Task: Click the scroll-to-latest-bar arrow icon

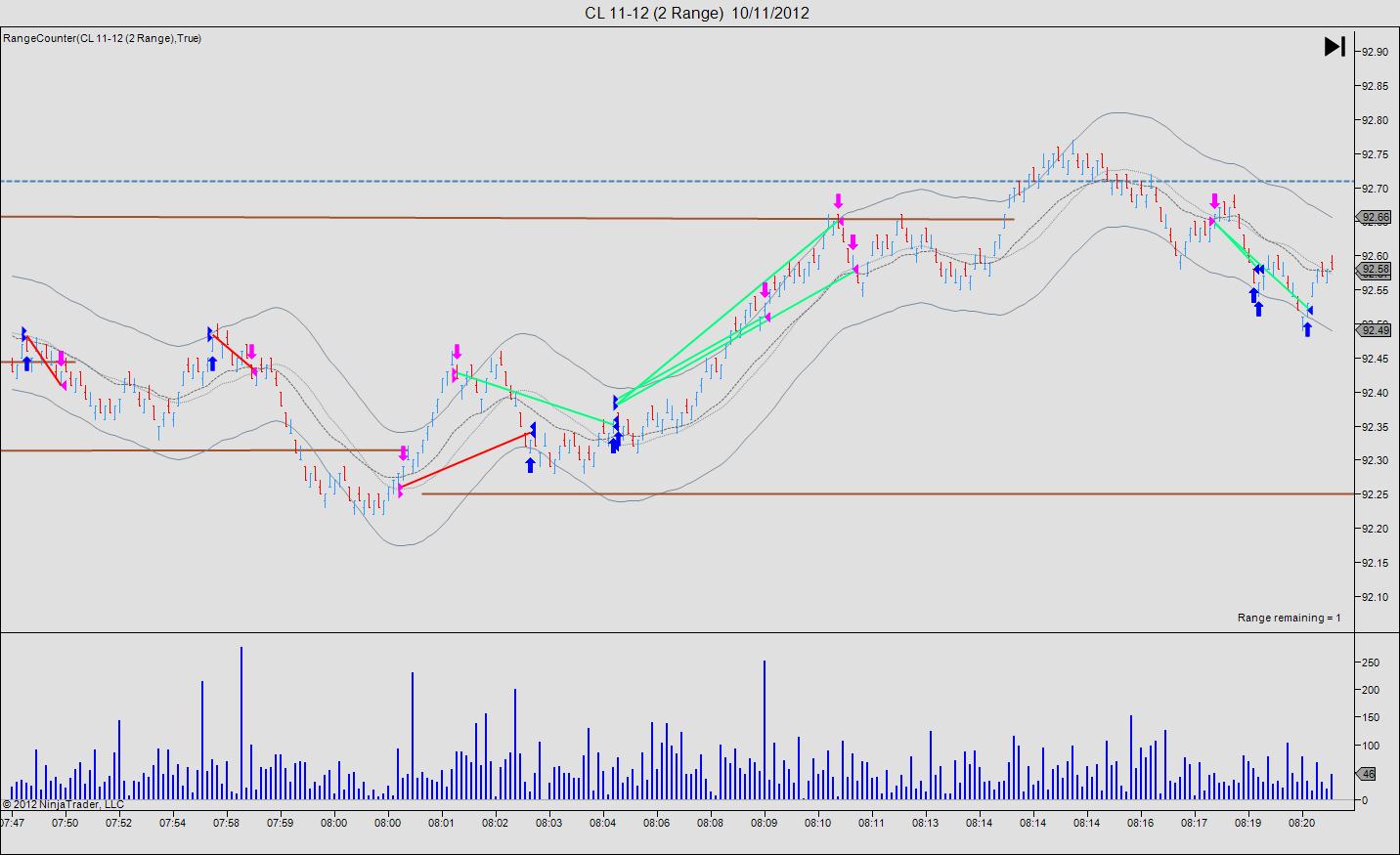Action: 1334,46
